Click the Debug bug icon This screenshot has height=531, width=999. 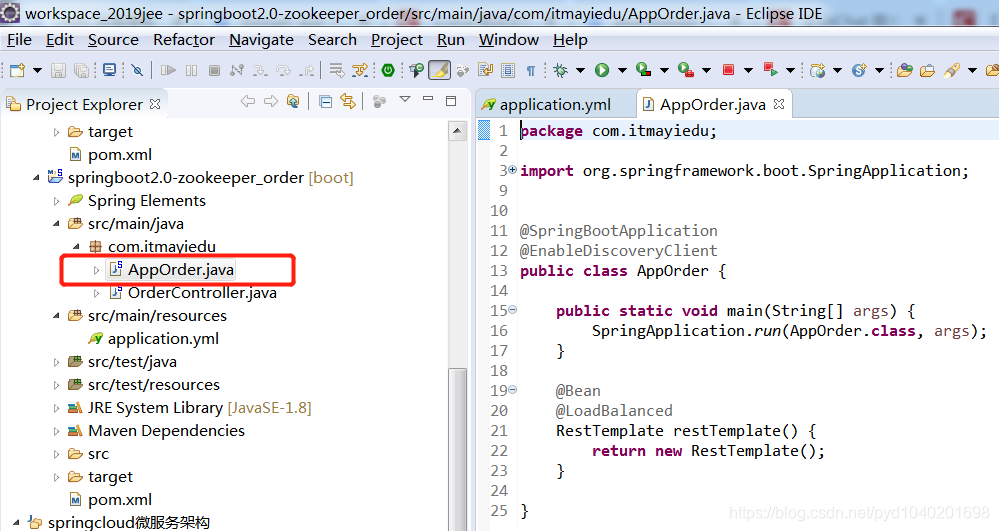coord(561,70)
